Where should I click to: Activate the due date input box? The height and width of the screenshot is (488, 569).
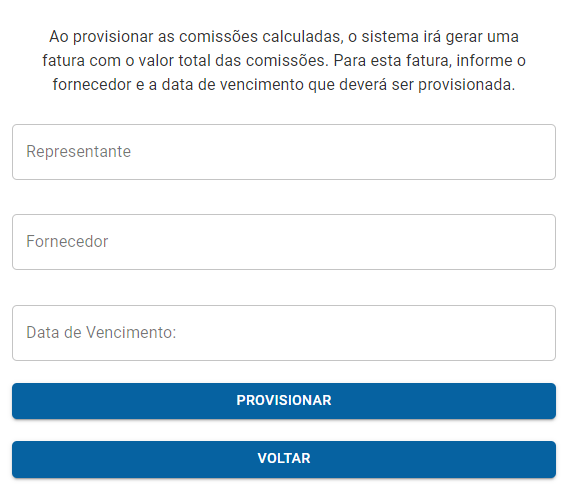coord(284,333)
